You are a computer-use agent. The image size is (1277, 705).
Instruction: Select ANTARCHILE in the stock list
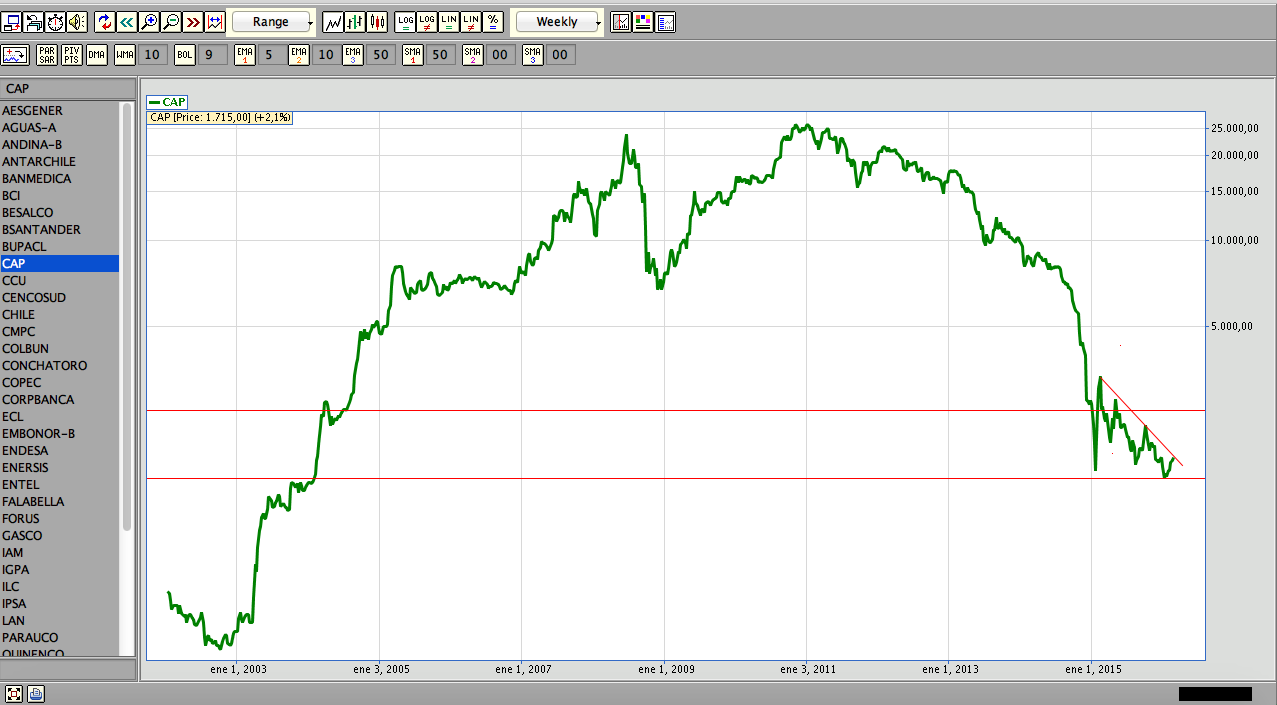(x=60, y=162)
